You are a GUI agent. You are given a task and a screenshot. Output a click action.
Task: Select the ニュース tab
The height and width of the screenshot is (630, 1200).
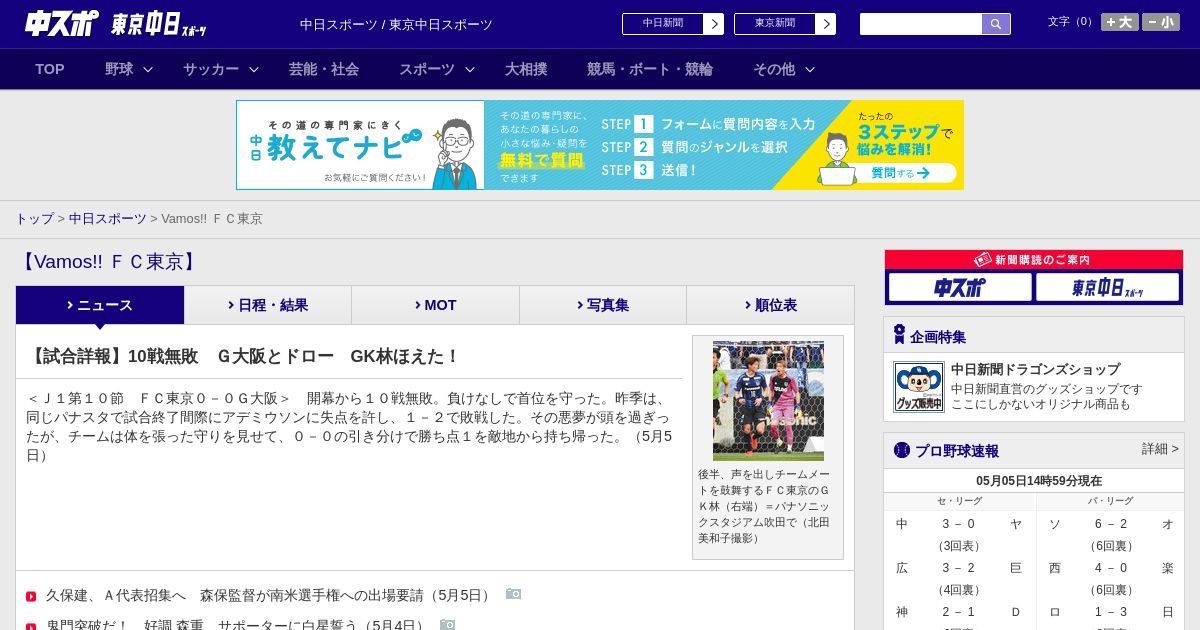100,305
